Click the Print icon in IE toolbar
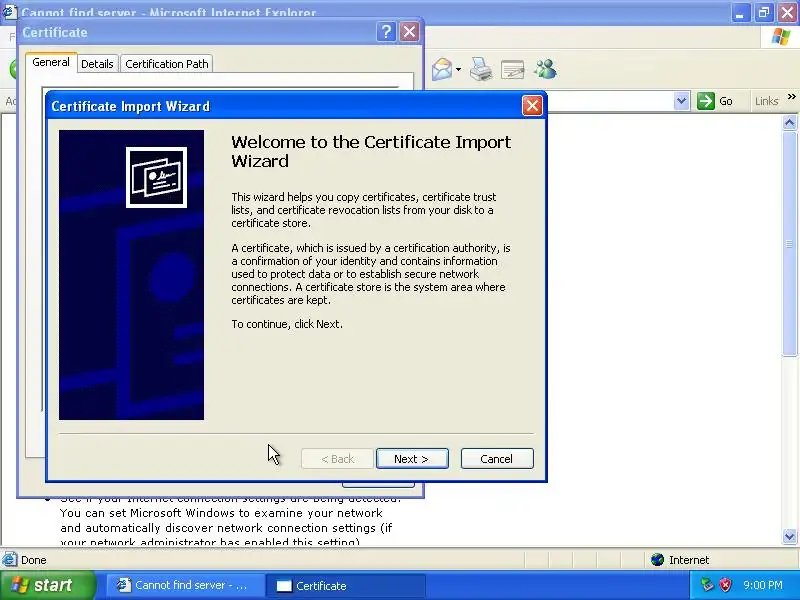The height and width of the screenshot is (600, 800). (481, 69)
